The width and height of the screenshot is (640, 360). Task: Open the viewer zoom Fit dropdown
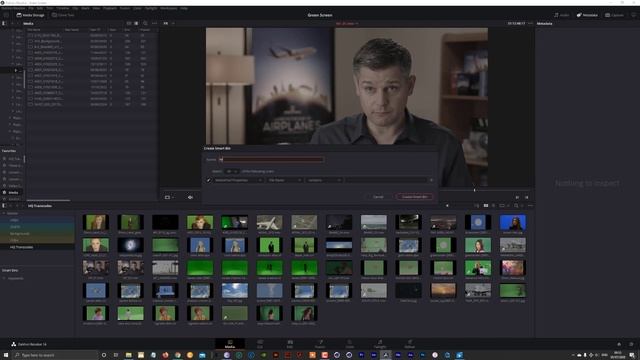click(x=168, y=24)
